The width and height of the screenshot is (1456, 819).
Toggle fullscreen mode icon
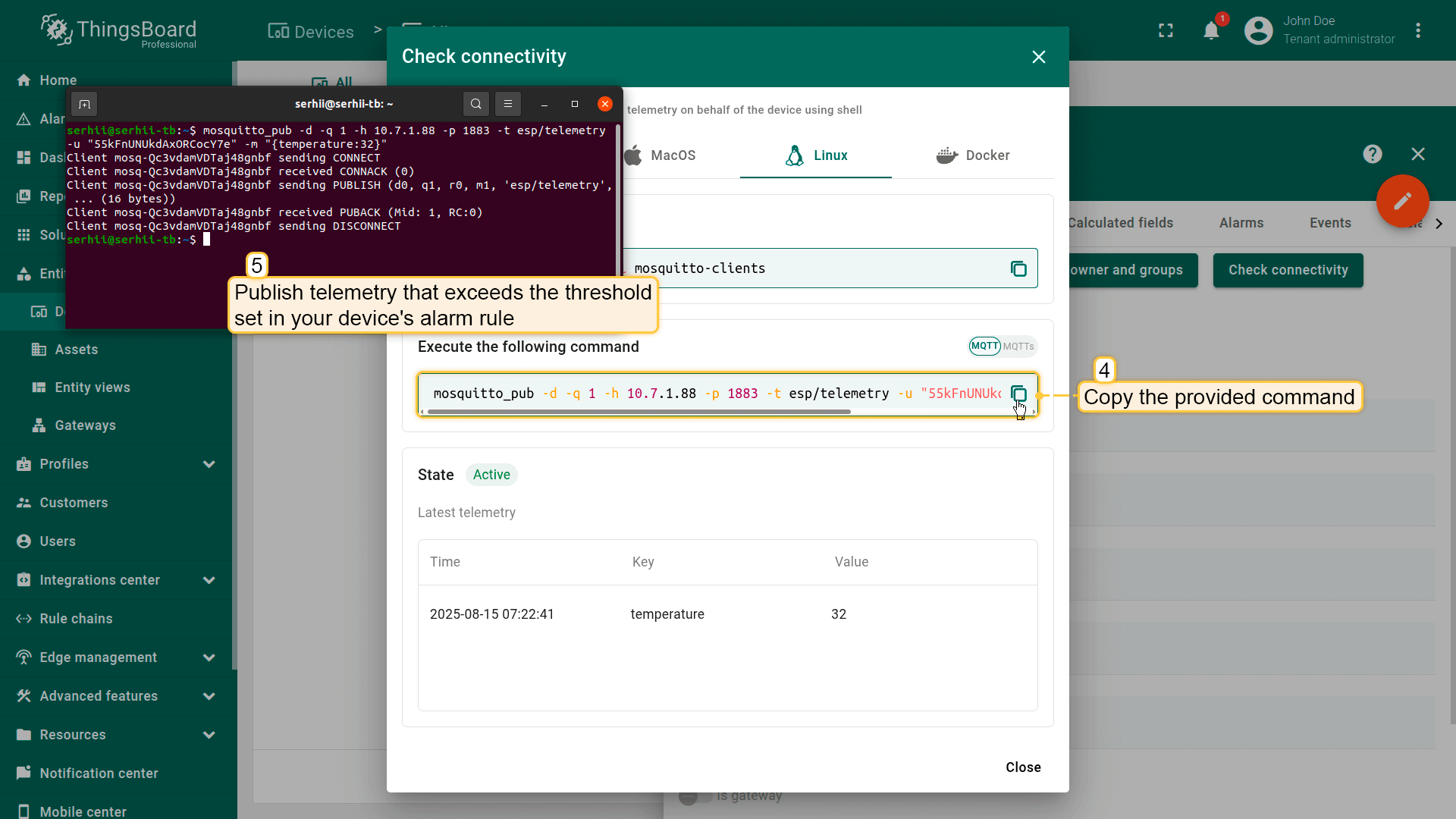coord(1166,30)
